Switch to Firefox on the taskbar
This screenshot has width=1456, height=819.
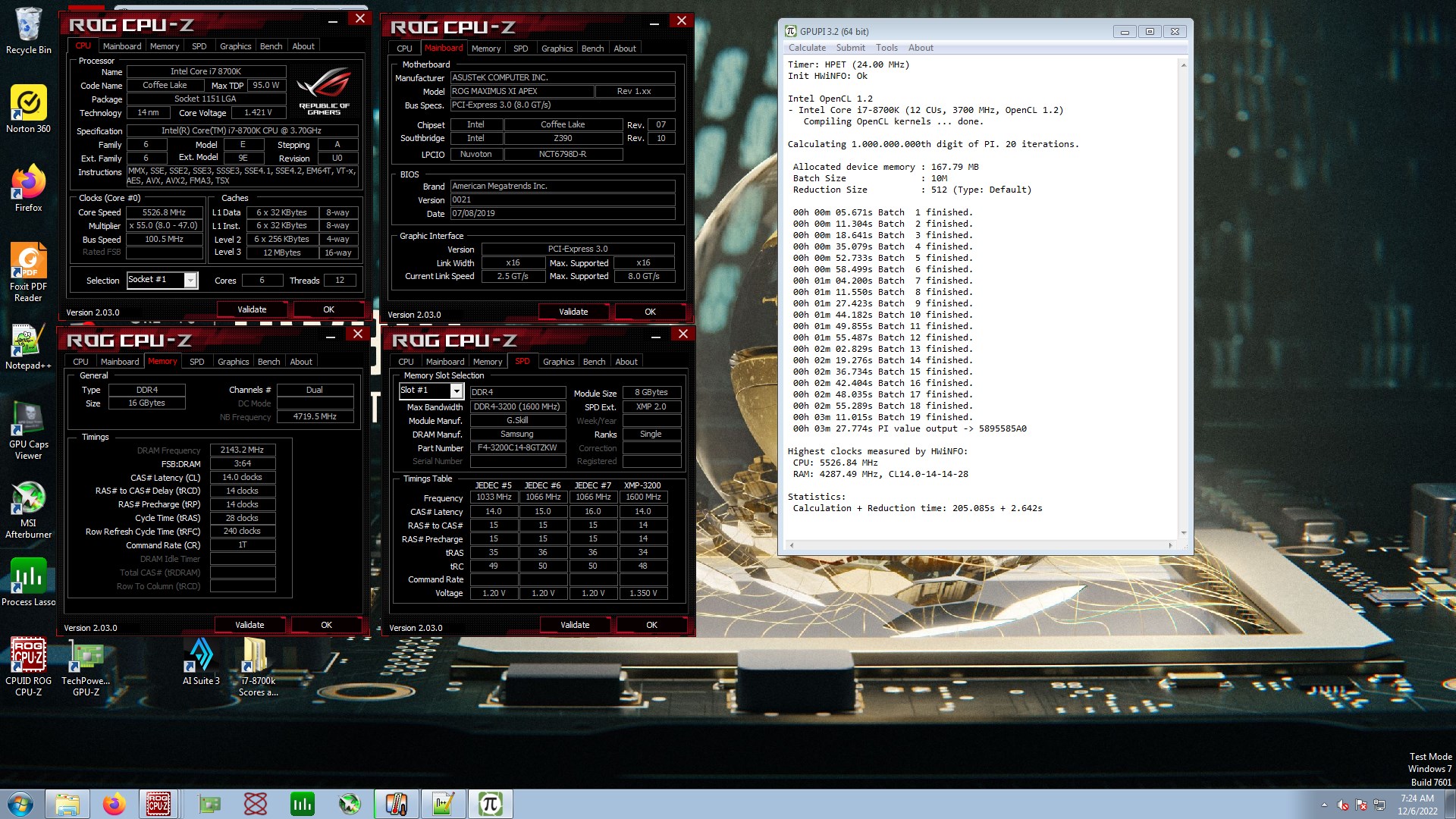[115, 804]
